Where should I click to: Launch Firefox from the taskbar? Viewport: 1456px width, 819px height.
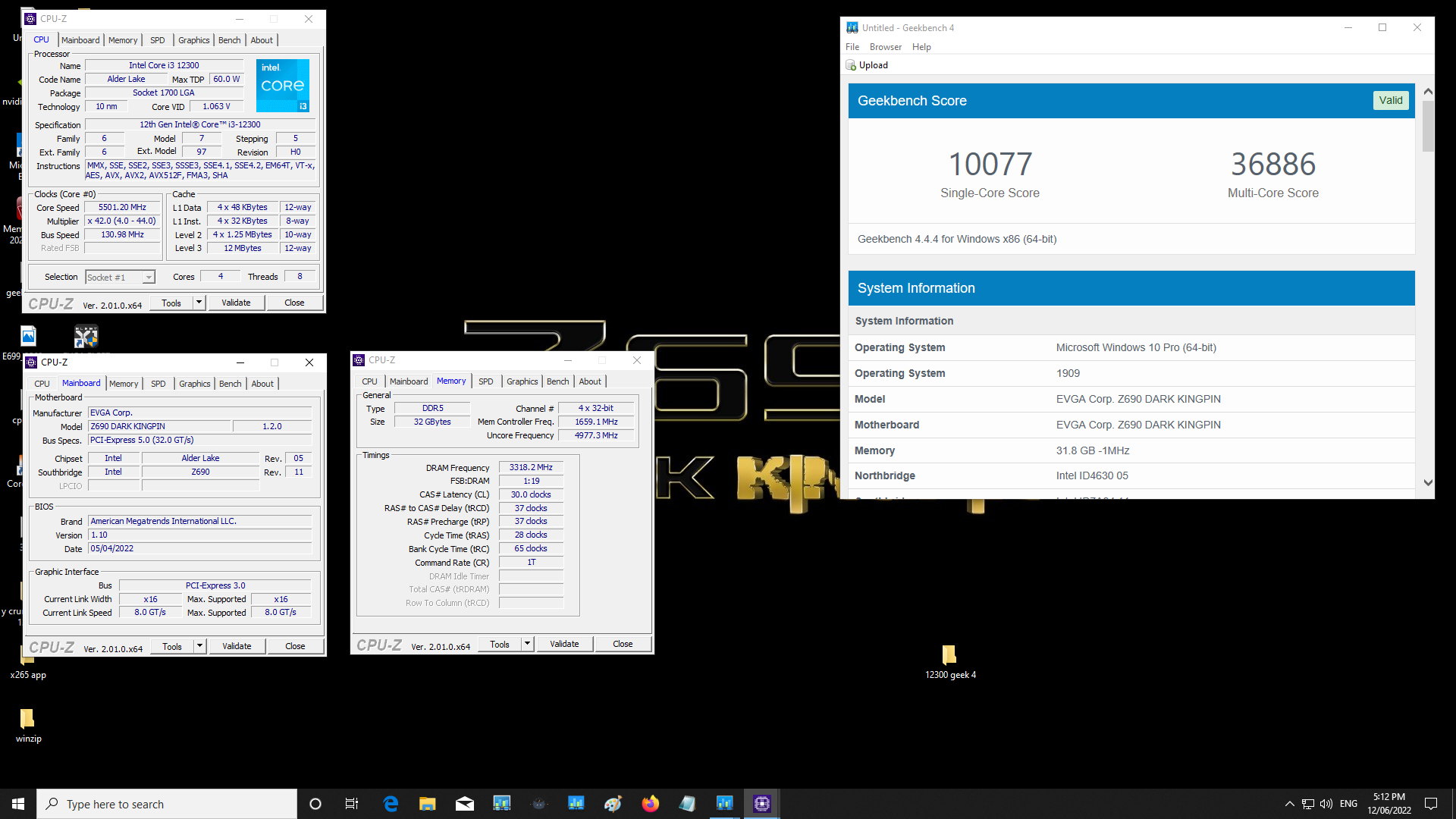[651, 804]
